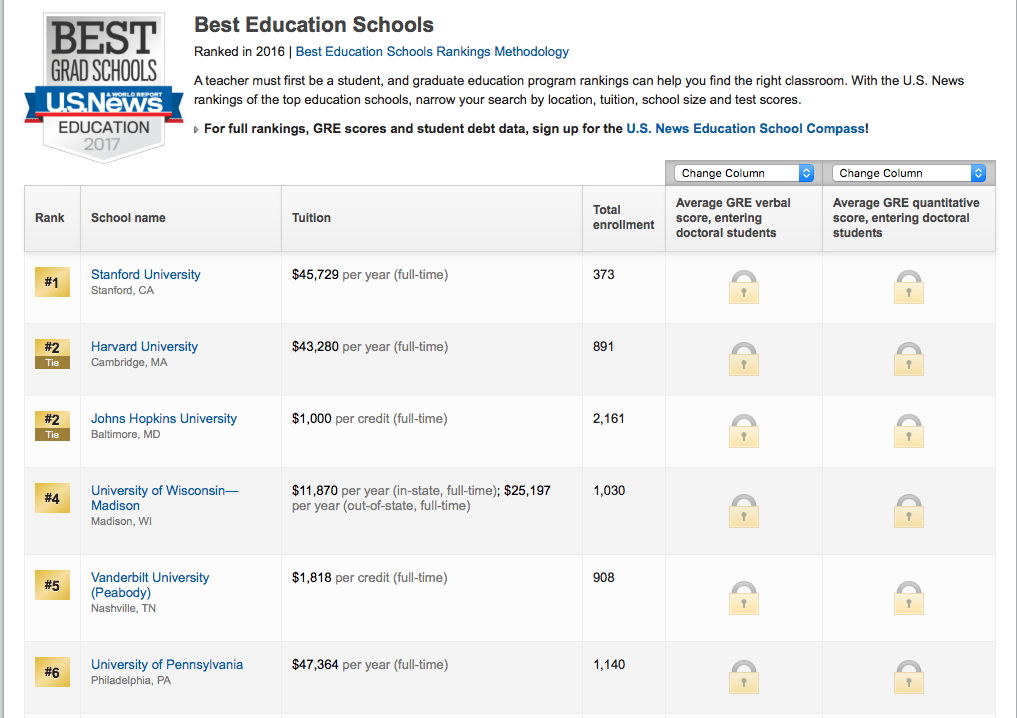The width and height of the screenshot is (1017, 718).
Task: Click Johns Hopkins' locked GRE verbal icon
Action: [743, 431]
